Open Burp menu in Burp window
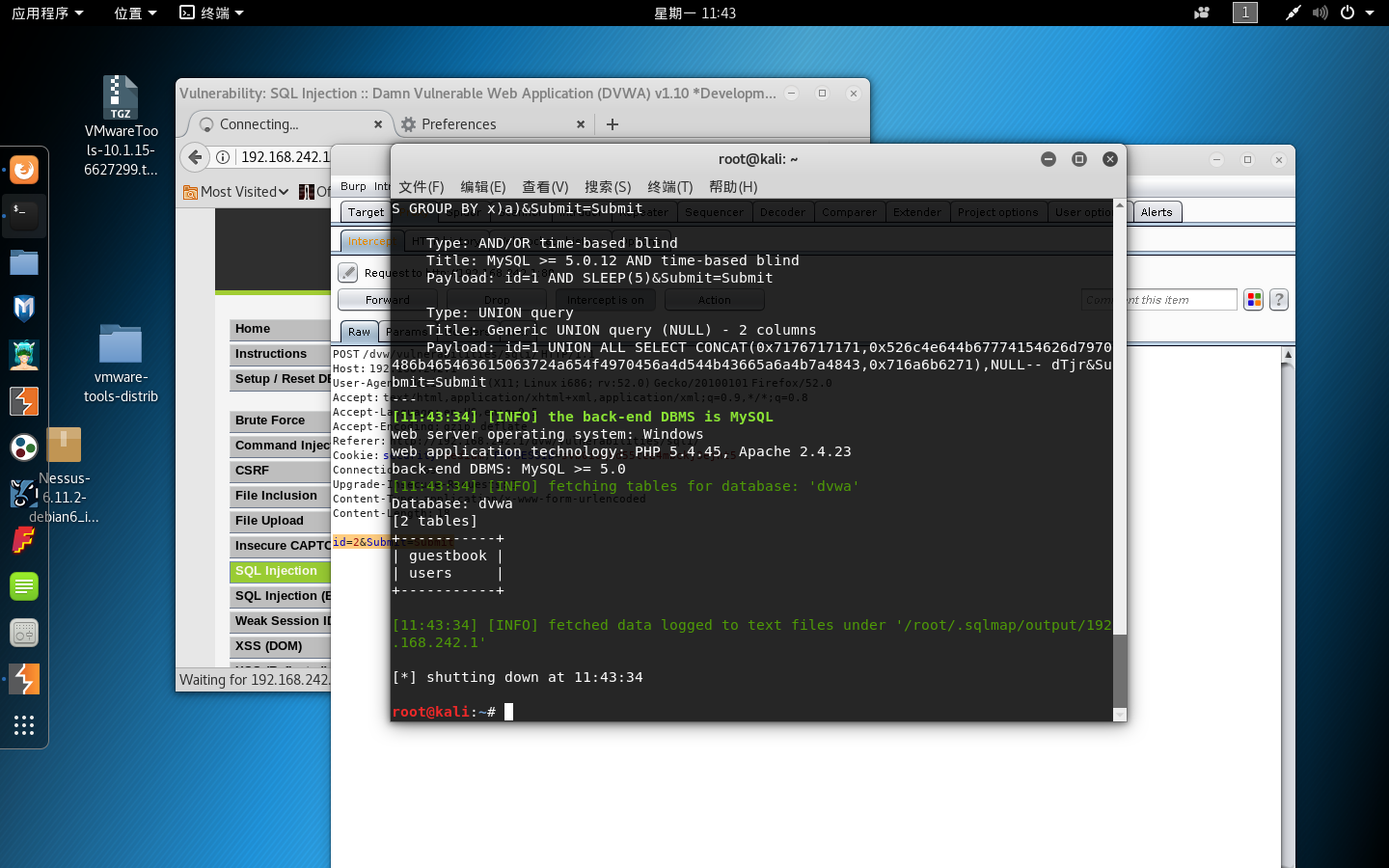 pyautogui.click(x=353, y=186)
